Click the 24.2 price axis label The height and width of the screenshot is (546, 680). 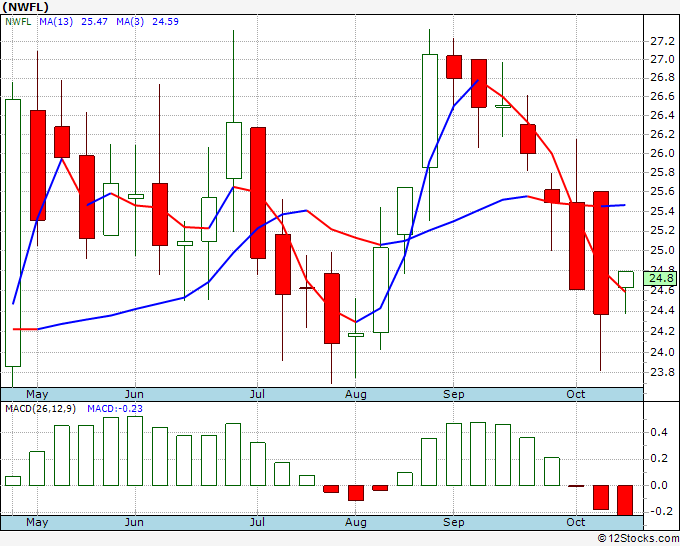[x=662, y=331]
